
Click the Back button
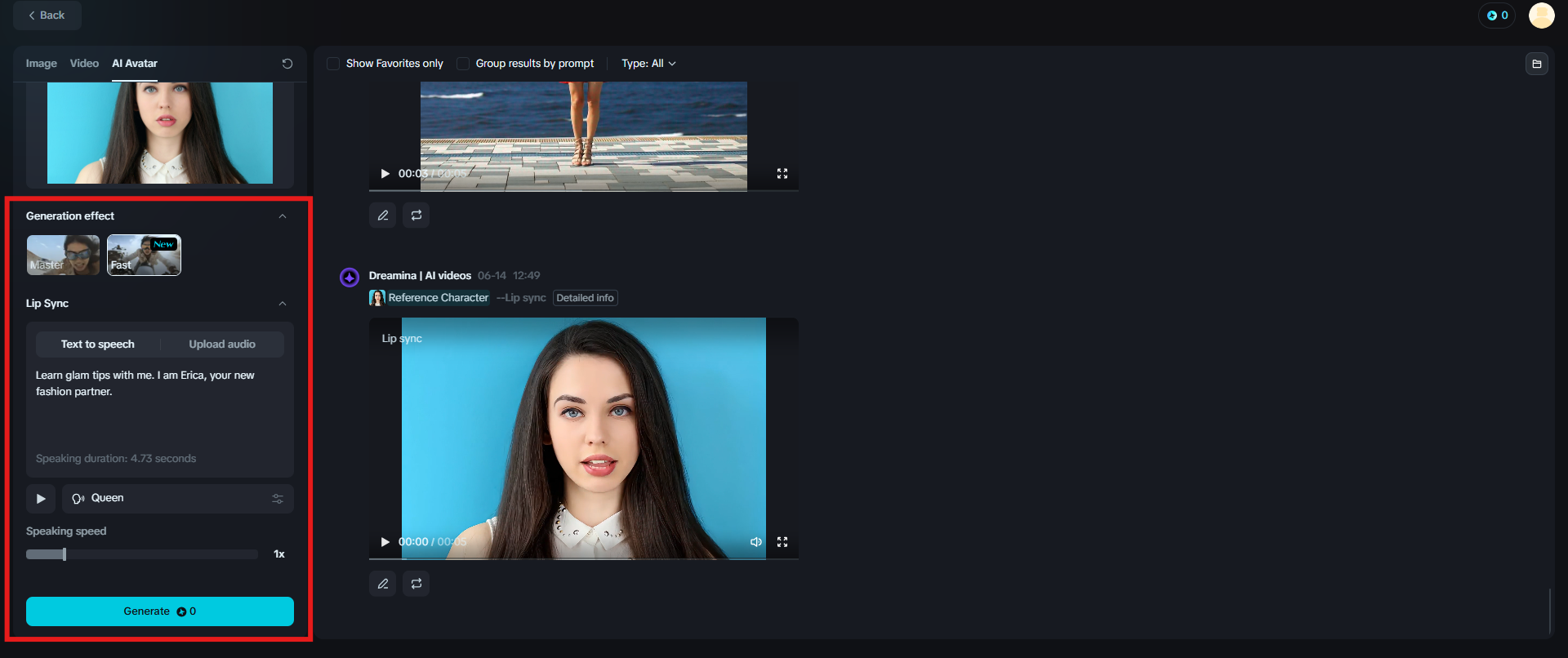click(47, 16)
